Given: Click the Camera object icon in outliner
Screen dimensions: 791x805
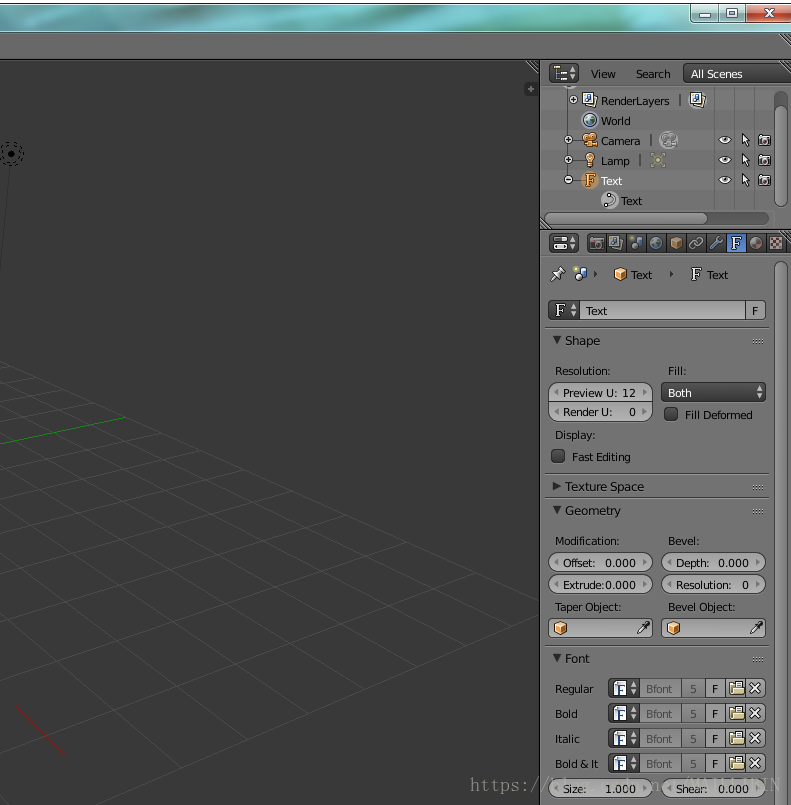Looking at the screenshot, I should point(590,140).
